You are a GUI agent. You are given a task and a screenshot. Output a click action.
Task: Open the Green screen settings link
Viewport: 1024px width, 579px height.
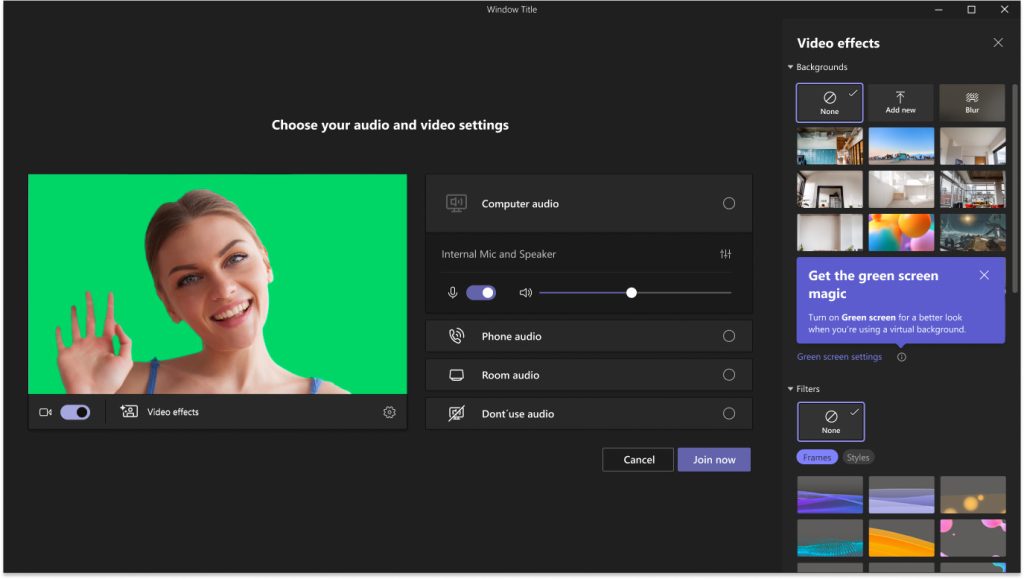click(x=839, y=357)
